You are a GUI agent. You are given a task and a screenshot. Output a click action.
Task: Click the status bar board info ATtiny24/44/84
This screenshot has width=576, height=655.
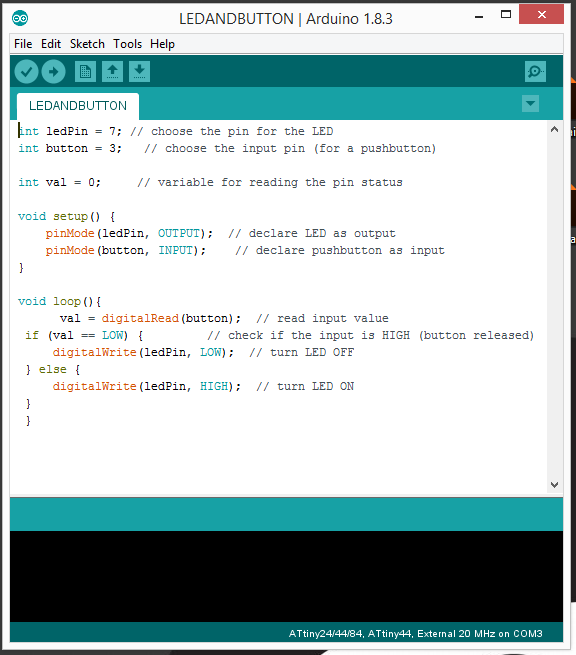pyautogui.click(x=416, y=634)
